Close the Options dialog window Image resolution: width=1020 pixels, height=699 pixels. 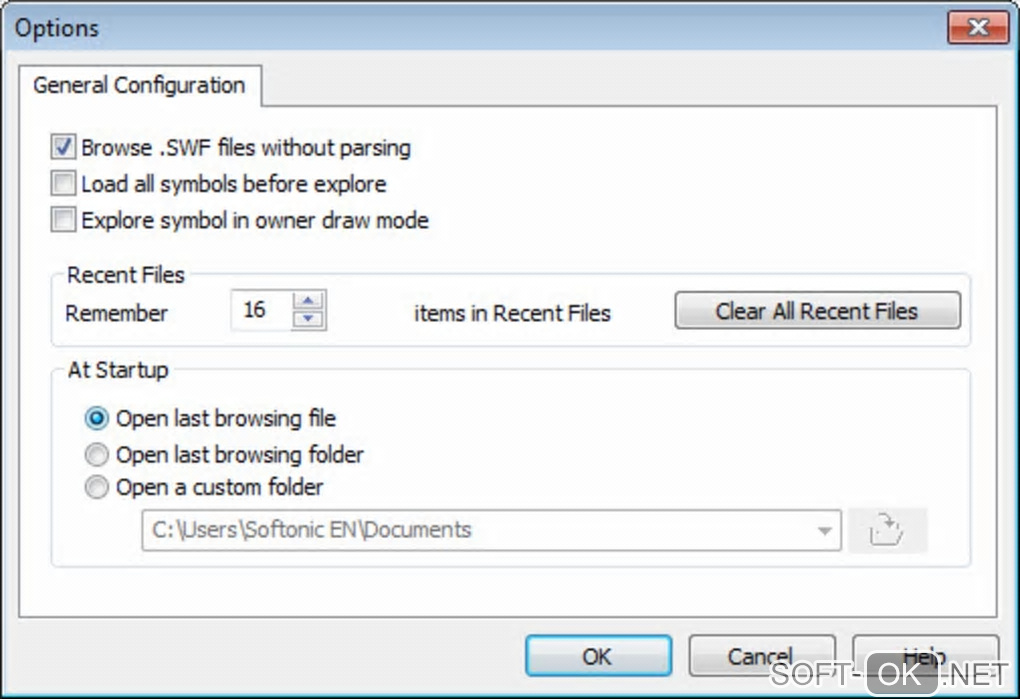[978, 28]
